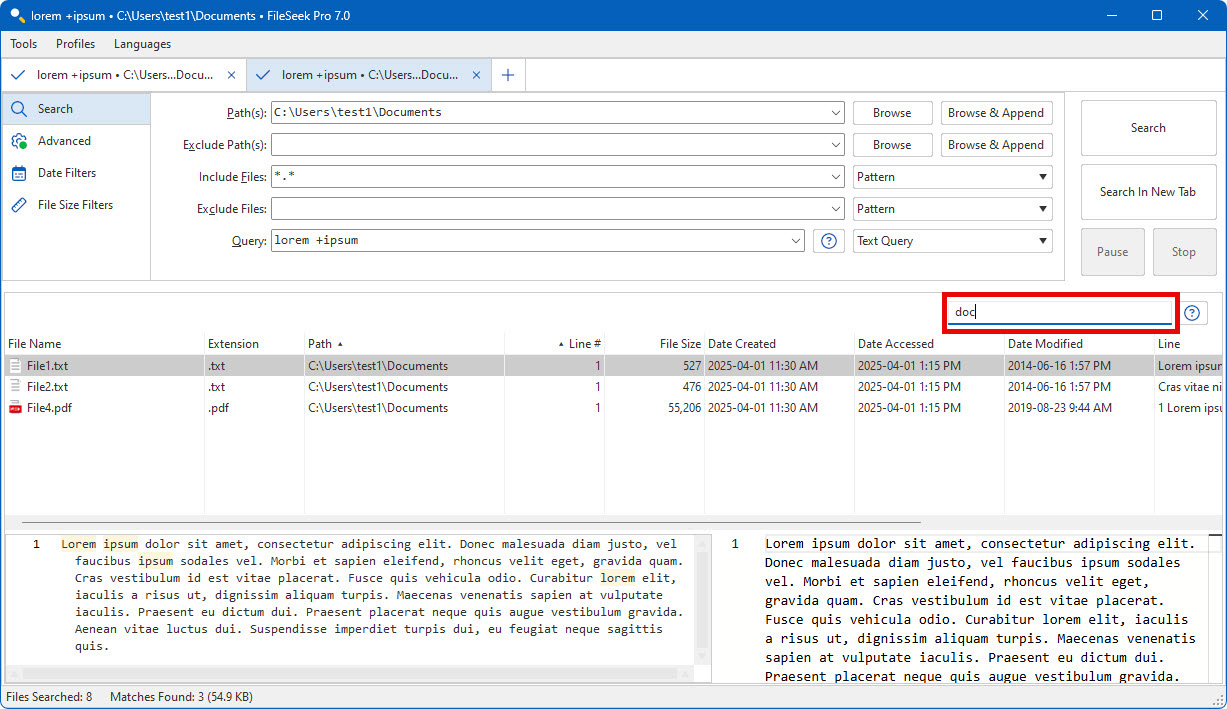The height and width of the screenshot is (709, 1227).
Task: Click the left preview pane horizontal scrollbar
Action: click(x=350, y=675)
